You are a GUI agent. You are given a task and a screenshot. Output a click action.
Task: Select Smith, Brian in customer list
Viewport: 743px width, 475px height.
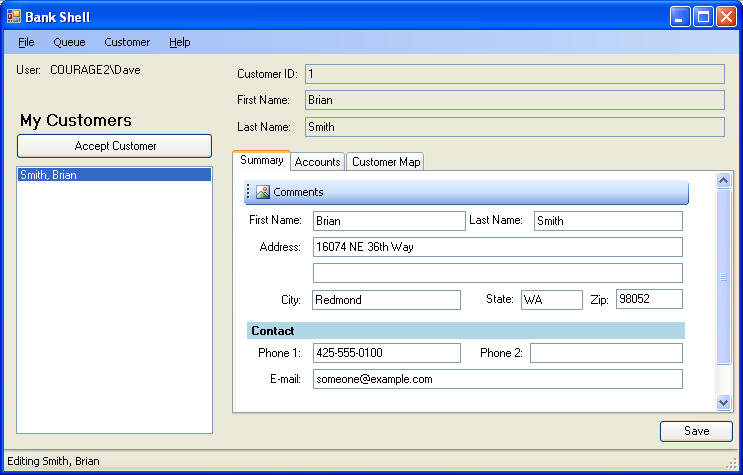pyautogui.click(x=114, y=175)
